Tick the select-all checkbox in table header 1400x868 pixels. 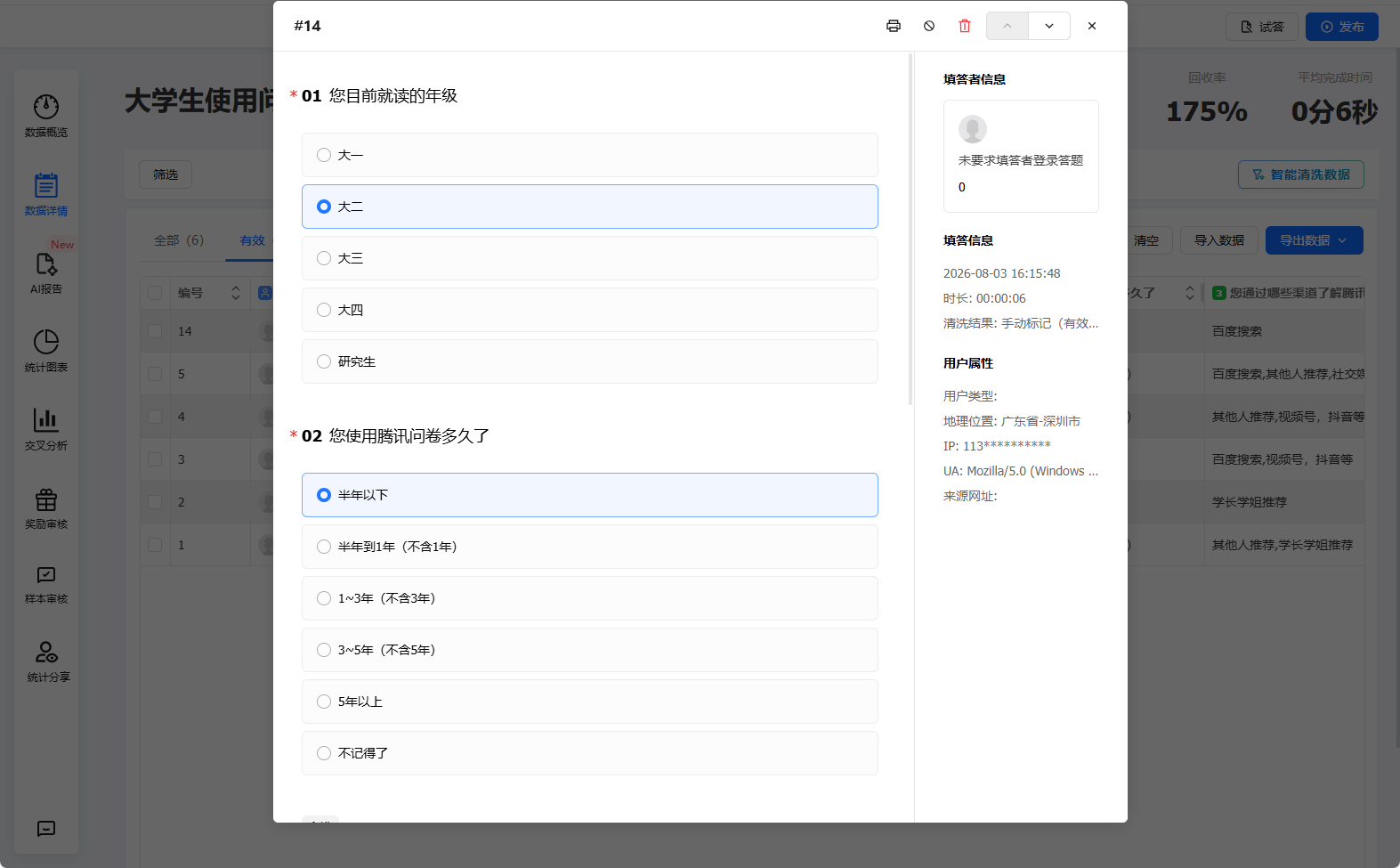(x=155, y=293)
